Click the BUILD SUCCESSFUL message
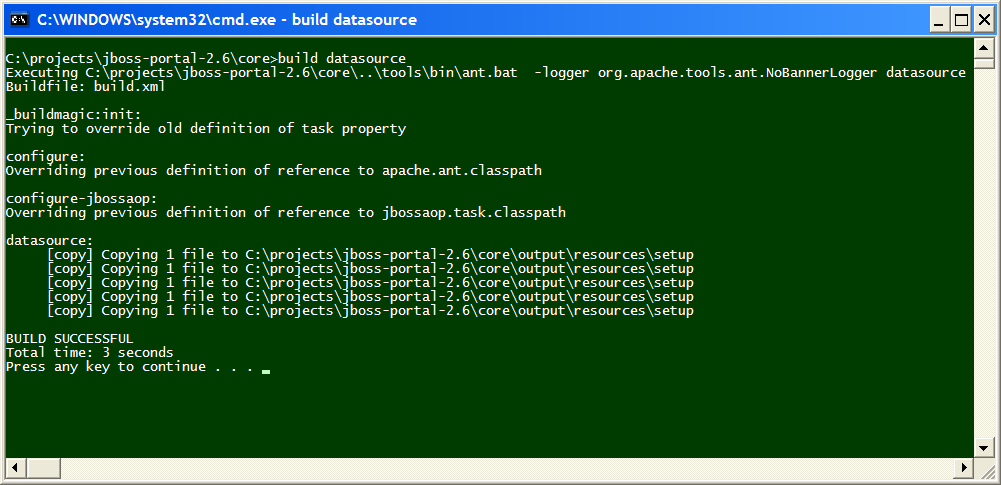The height and width of the screenshot is (485, 1001). click(x=69, y=339)
